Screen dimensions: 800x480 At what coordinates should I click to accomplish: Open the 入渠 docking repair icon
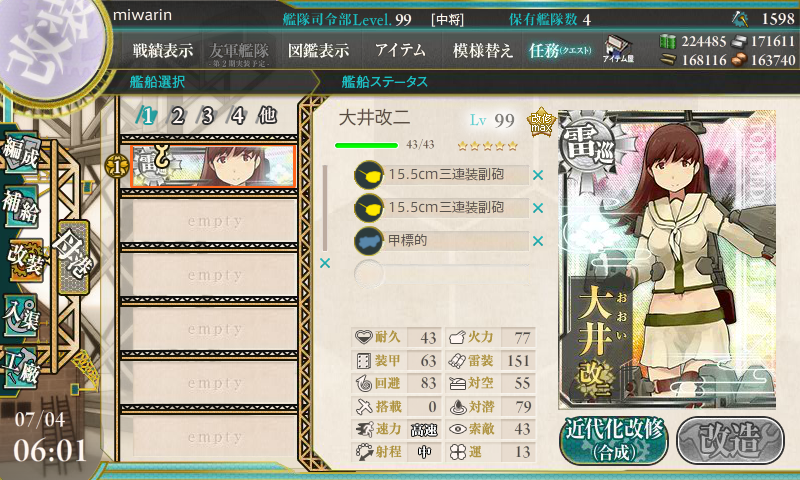(21, 315)
